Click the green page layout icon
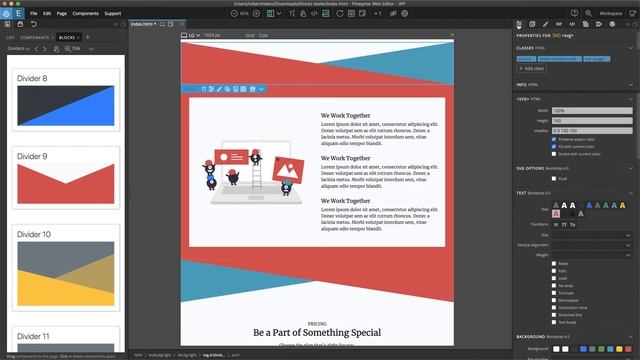 tap(270, 13)
